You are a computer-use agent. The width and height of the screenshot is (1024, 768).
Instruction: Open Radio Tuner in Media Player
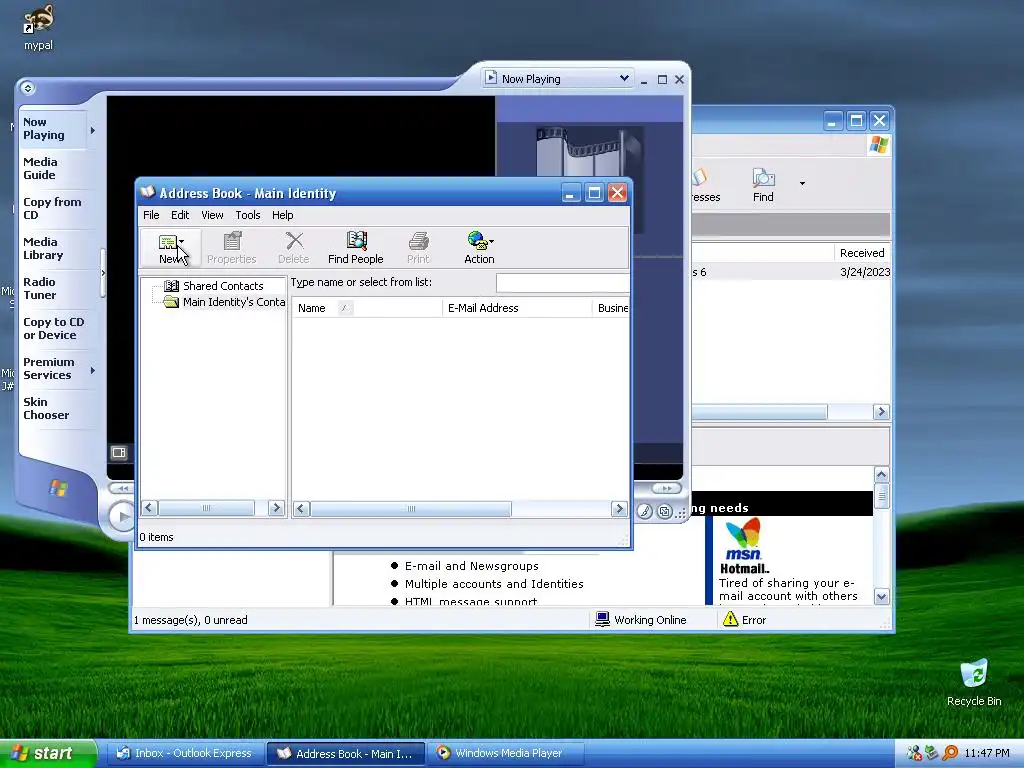pos(40,289)
